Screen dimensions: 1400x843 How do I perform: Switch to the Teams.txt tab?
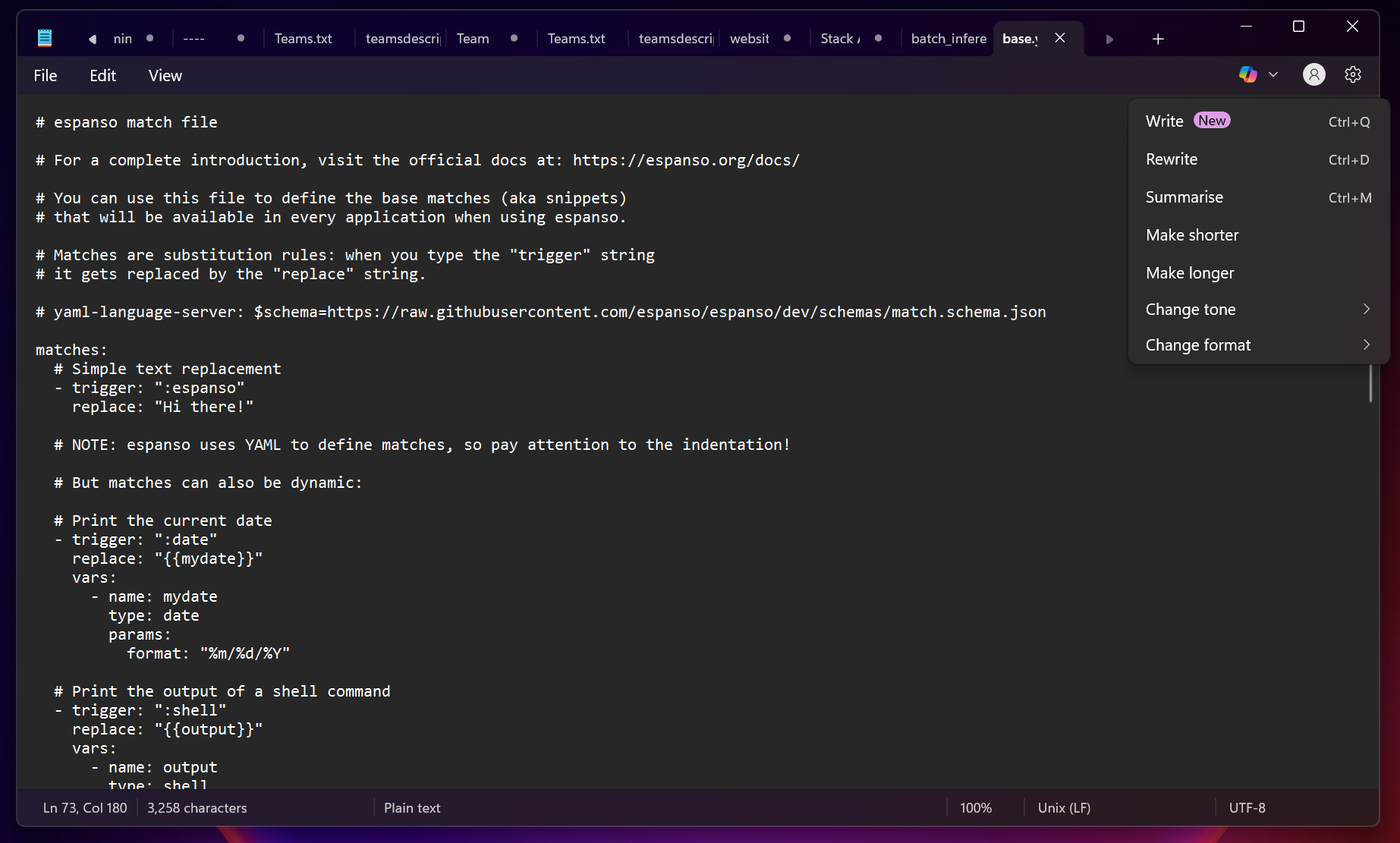(x=303, y=38)
